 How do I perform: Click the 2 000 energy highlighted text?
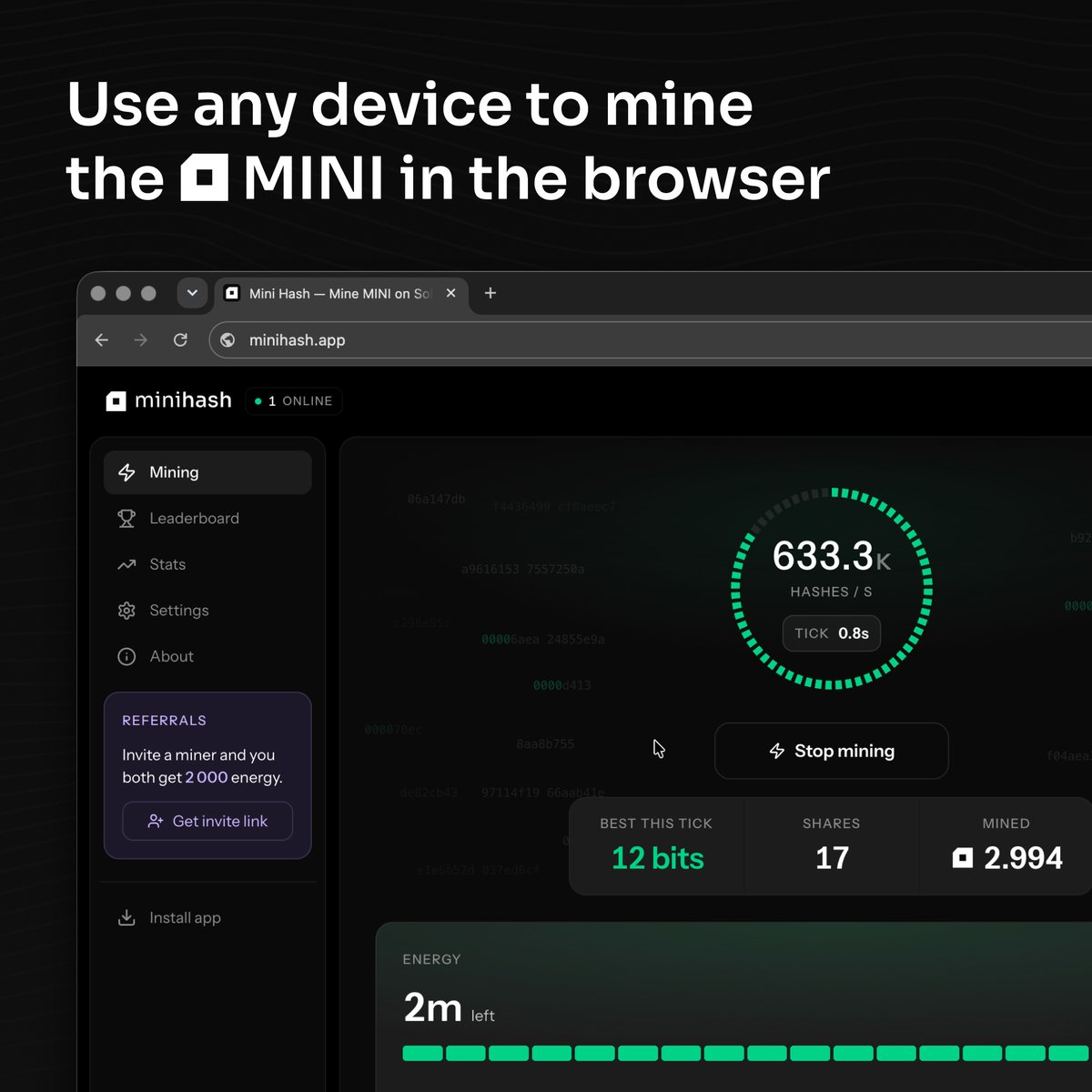pos(207,777)
